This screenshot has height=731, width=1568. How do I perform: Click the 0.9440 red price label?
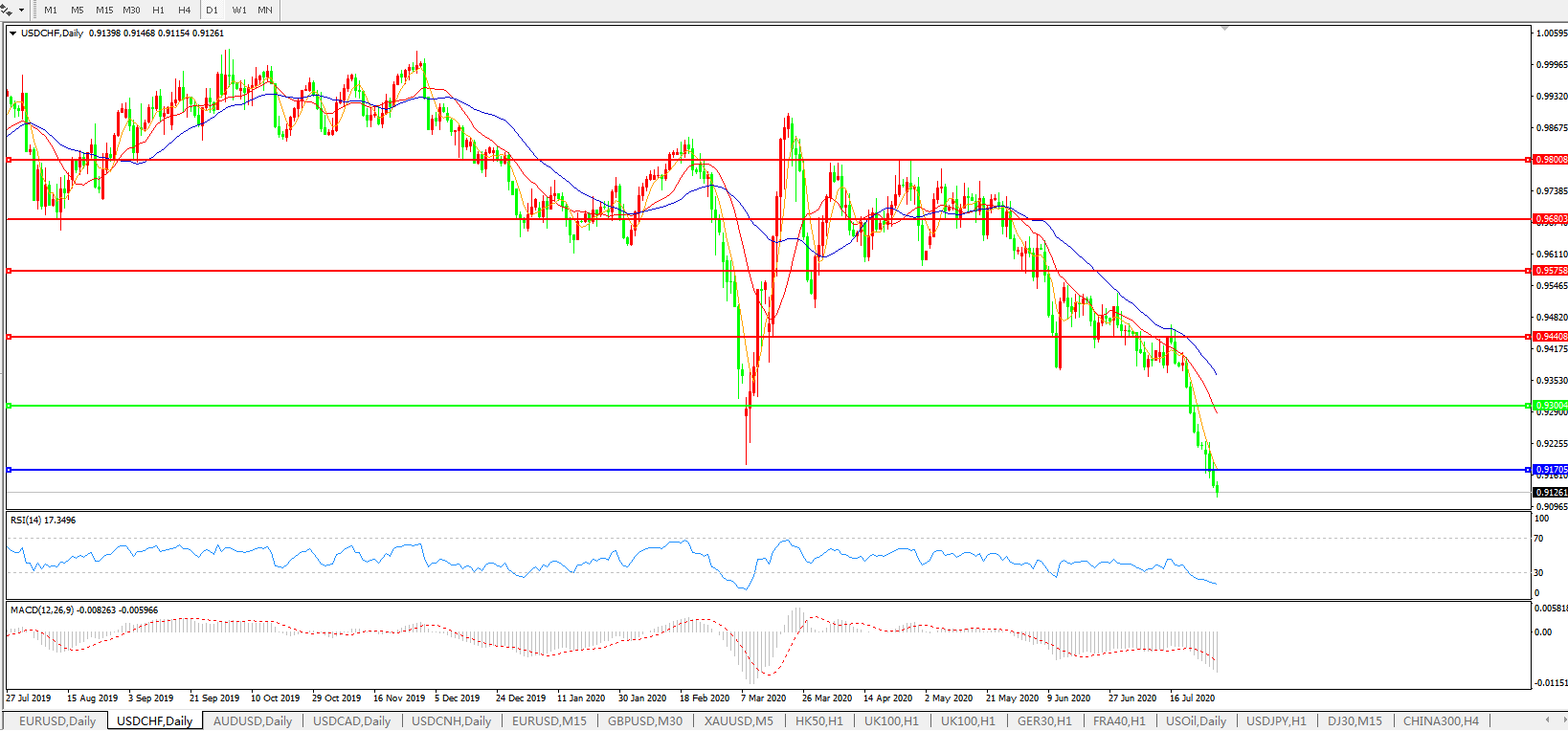pos(1551,337)
